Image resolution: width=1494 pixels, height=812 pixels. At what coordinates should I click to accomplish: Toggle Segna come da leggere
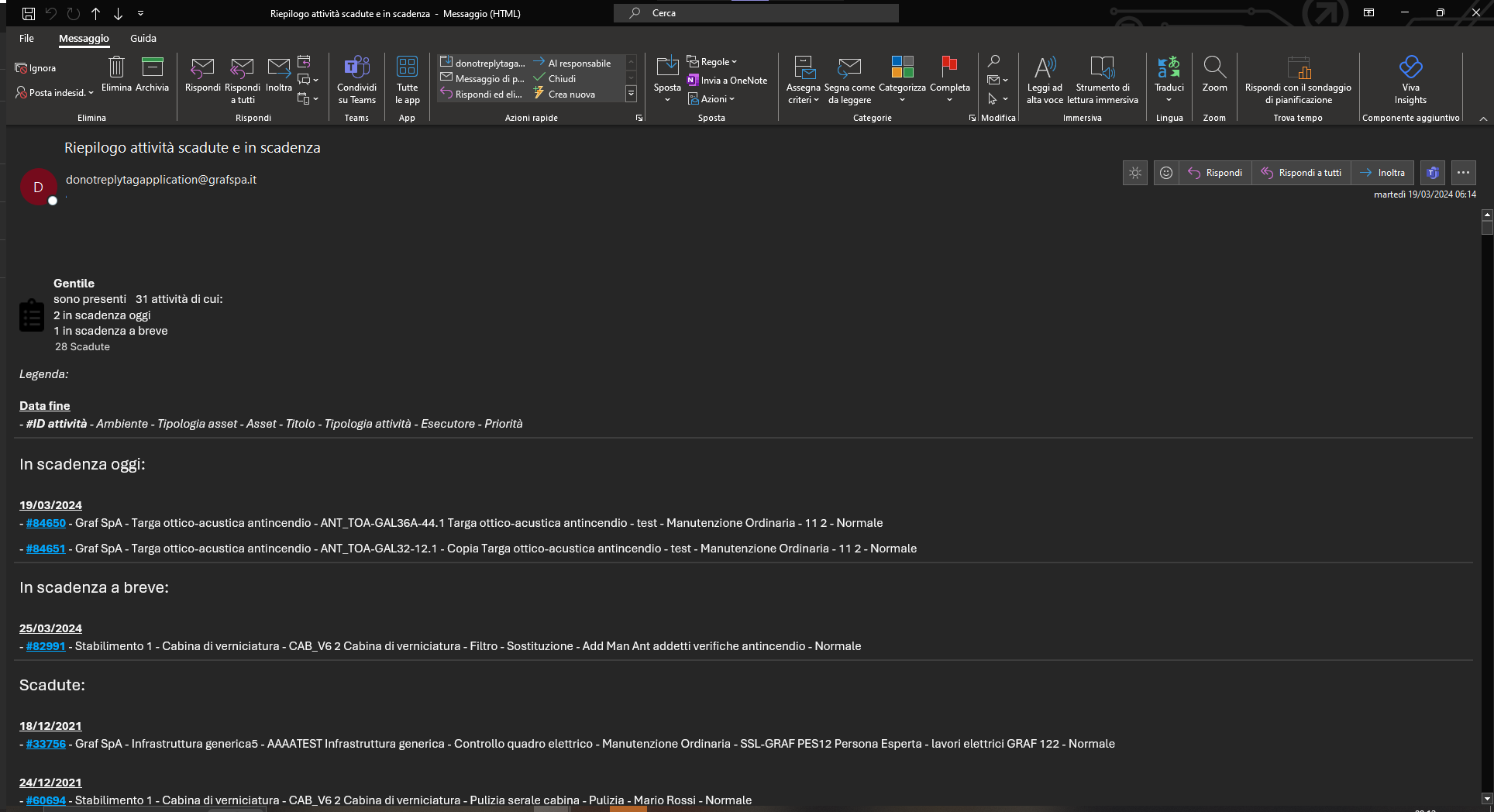[849, 79]
